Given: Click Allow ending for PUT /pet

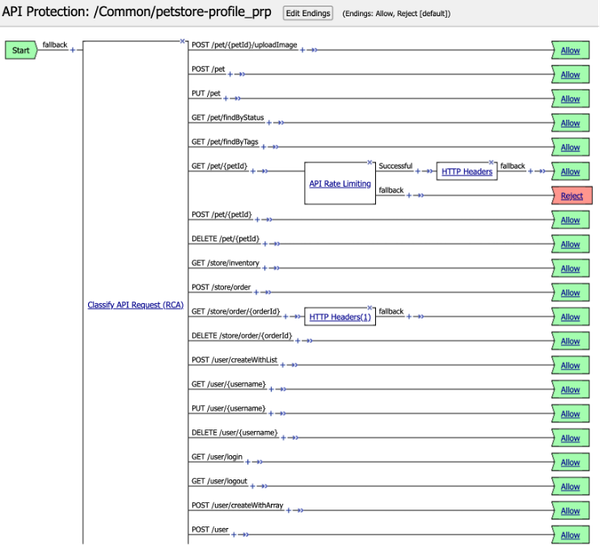Looking at the screenshot, I should (570, 99).
